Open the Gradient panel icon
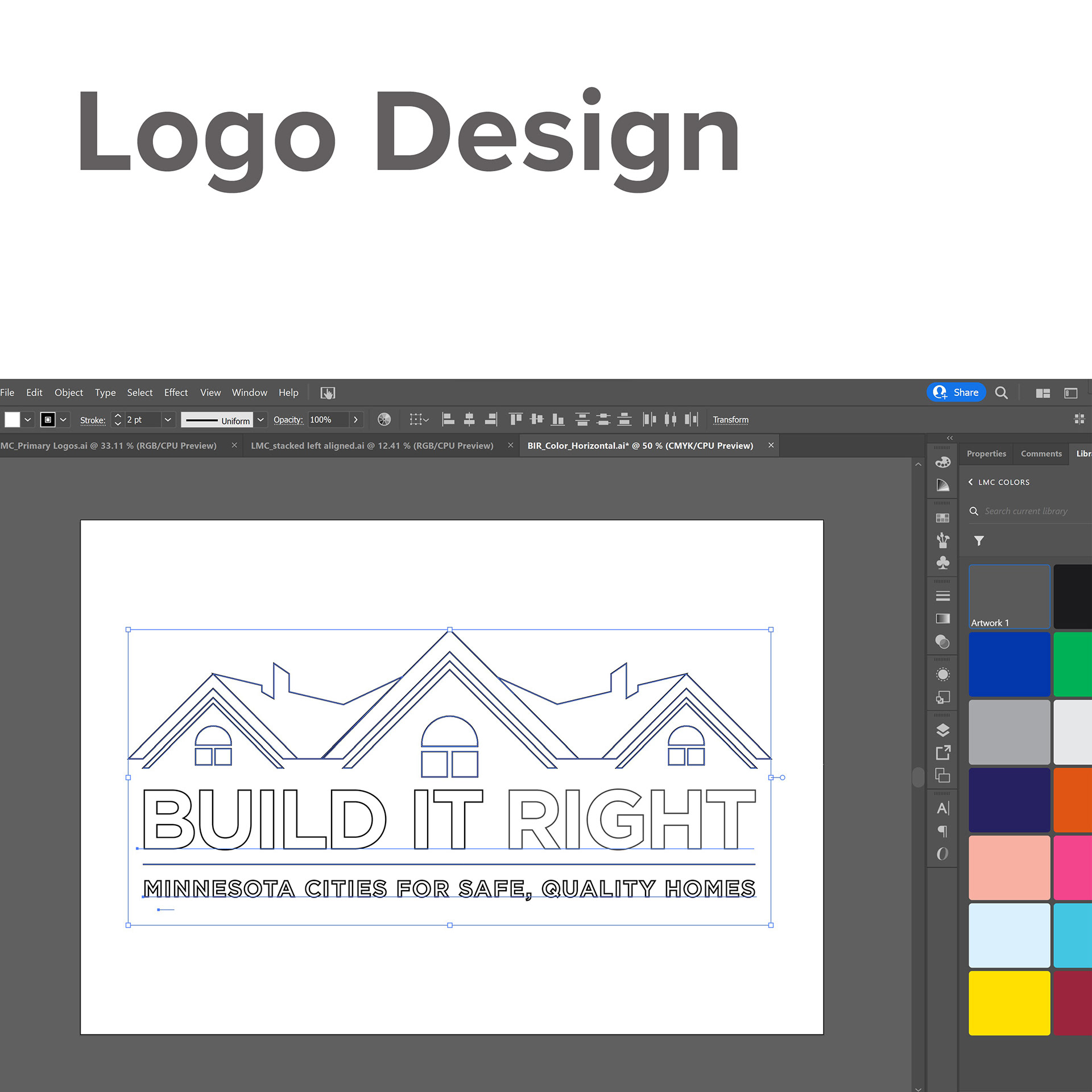 (x=942, y=618)
